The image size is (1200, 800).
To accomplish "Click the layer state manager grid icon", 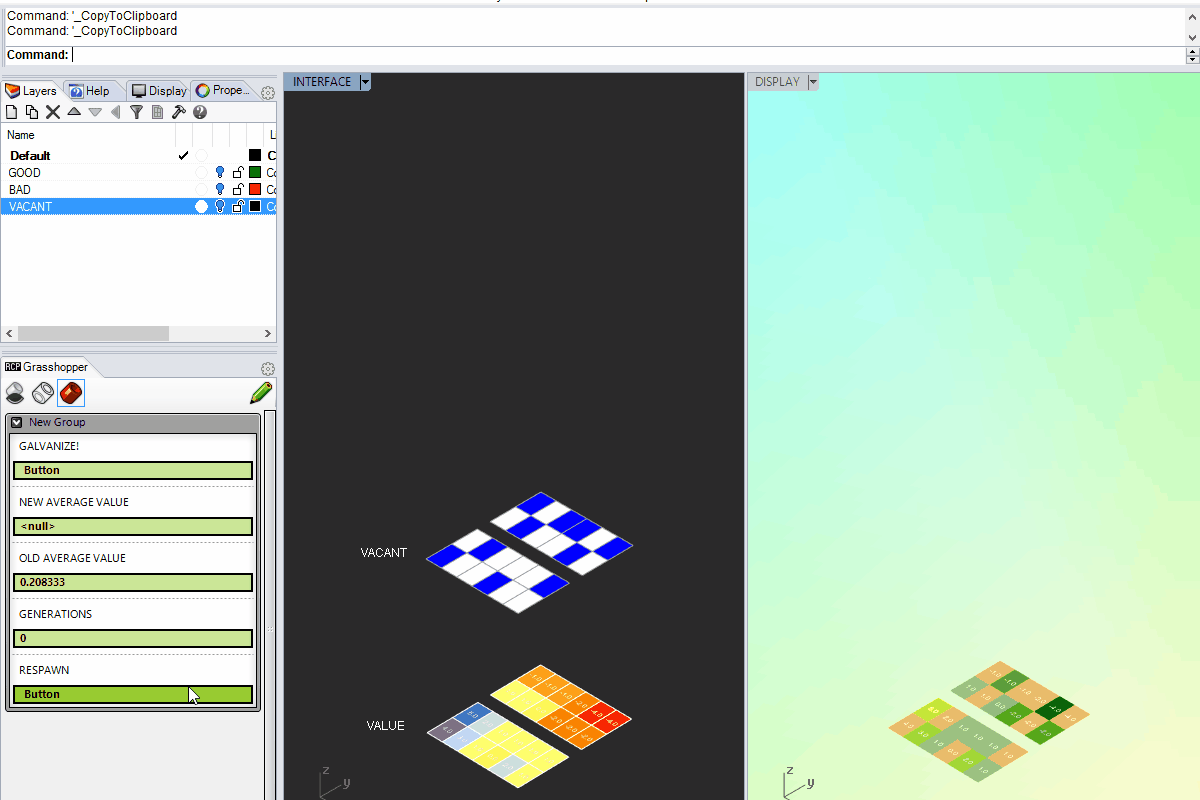I will tap(157, 112).
